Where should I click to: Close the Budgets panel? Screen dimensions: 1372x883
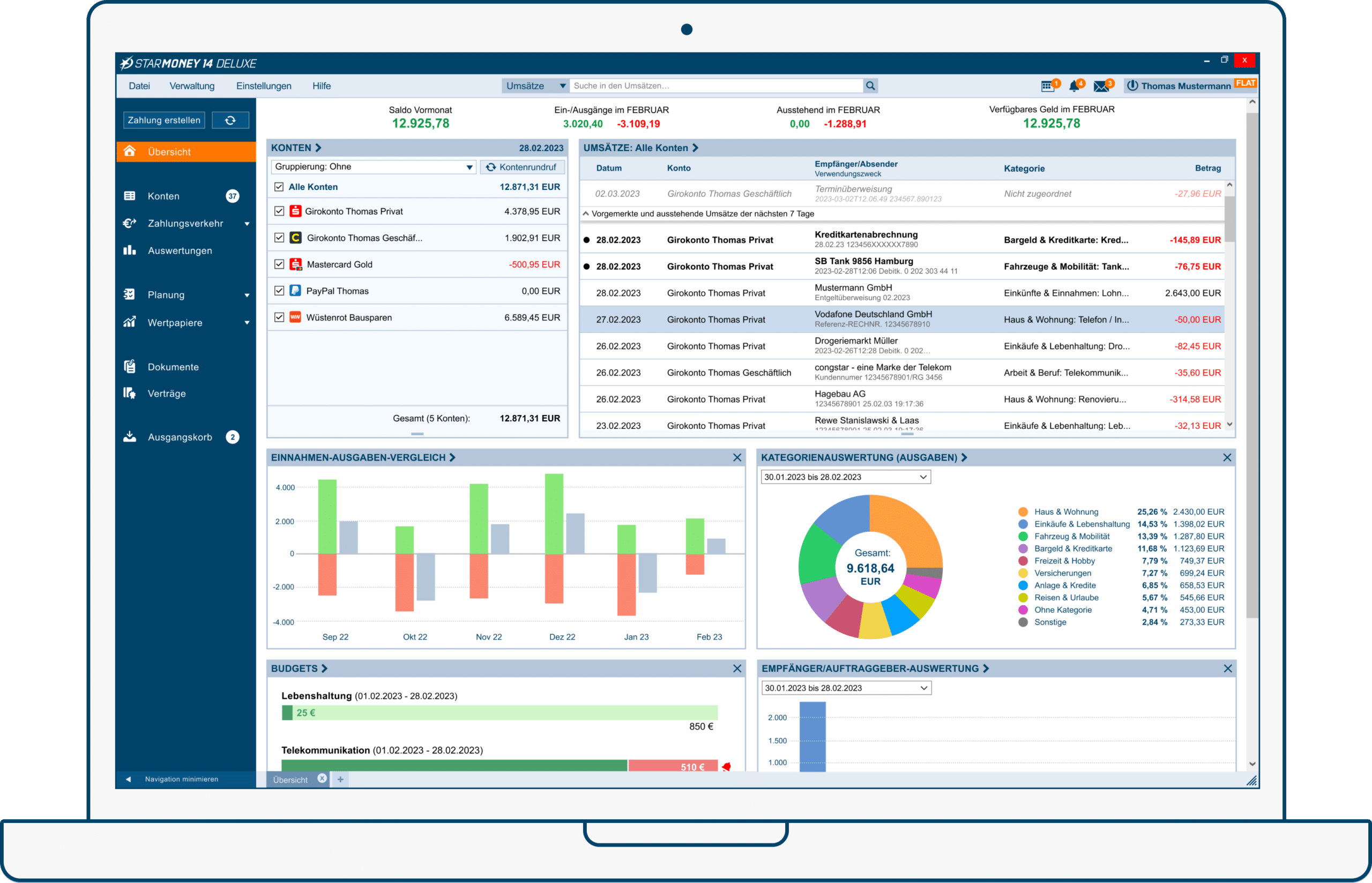[737, 669]
